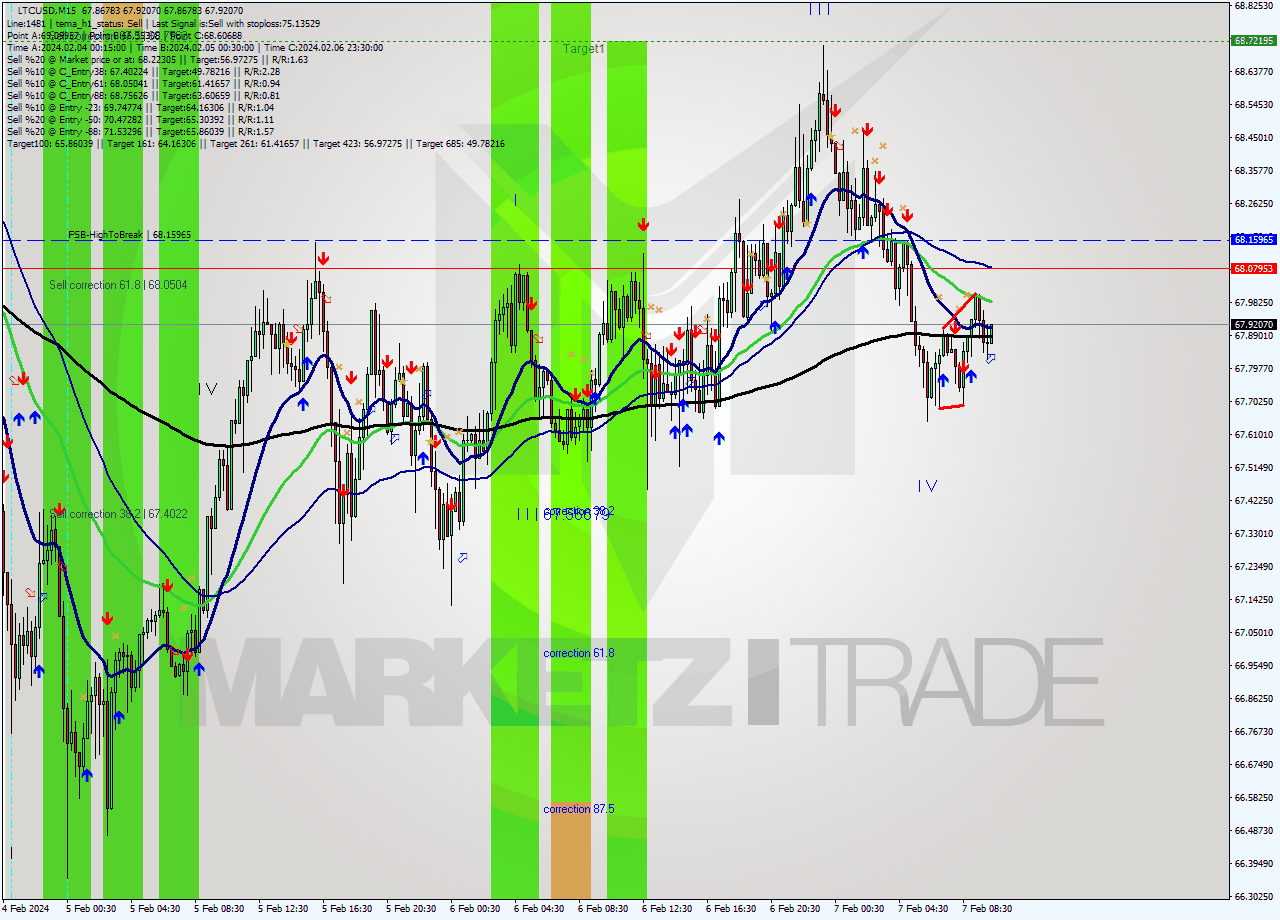The width and height of the screenshot is (1280, 920).
Task: Click the blue 68.15965 price tag on axis
Action: [x=1253, y=240]
